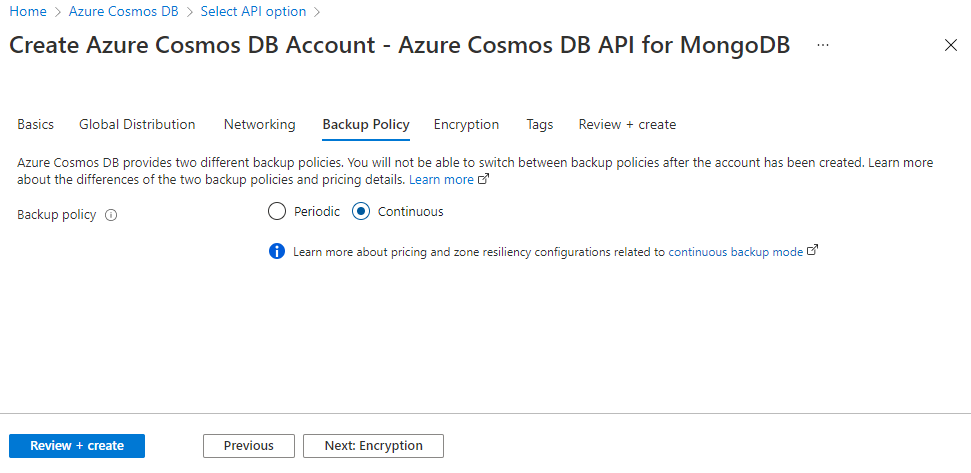Switch to the Global Distribution tab

point(137,124)
